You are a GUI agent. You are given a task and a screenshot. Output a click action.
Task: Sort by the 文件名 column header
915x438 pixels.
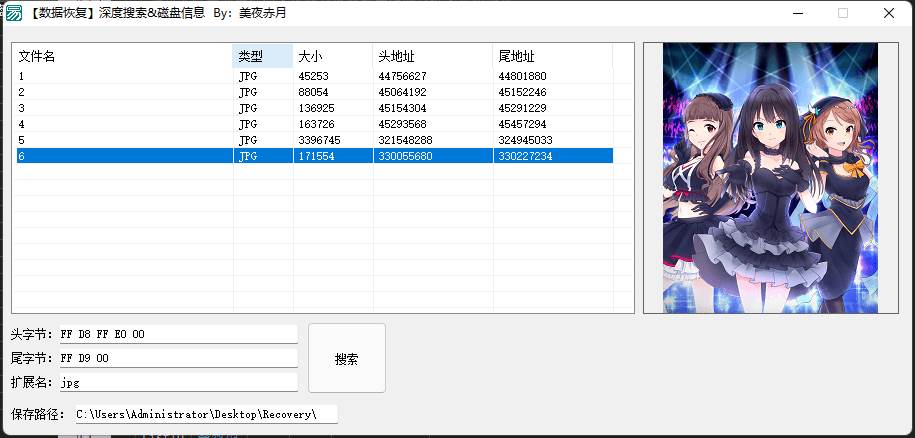[x=123, y=57]
